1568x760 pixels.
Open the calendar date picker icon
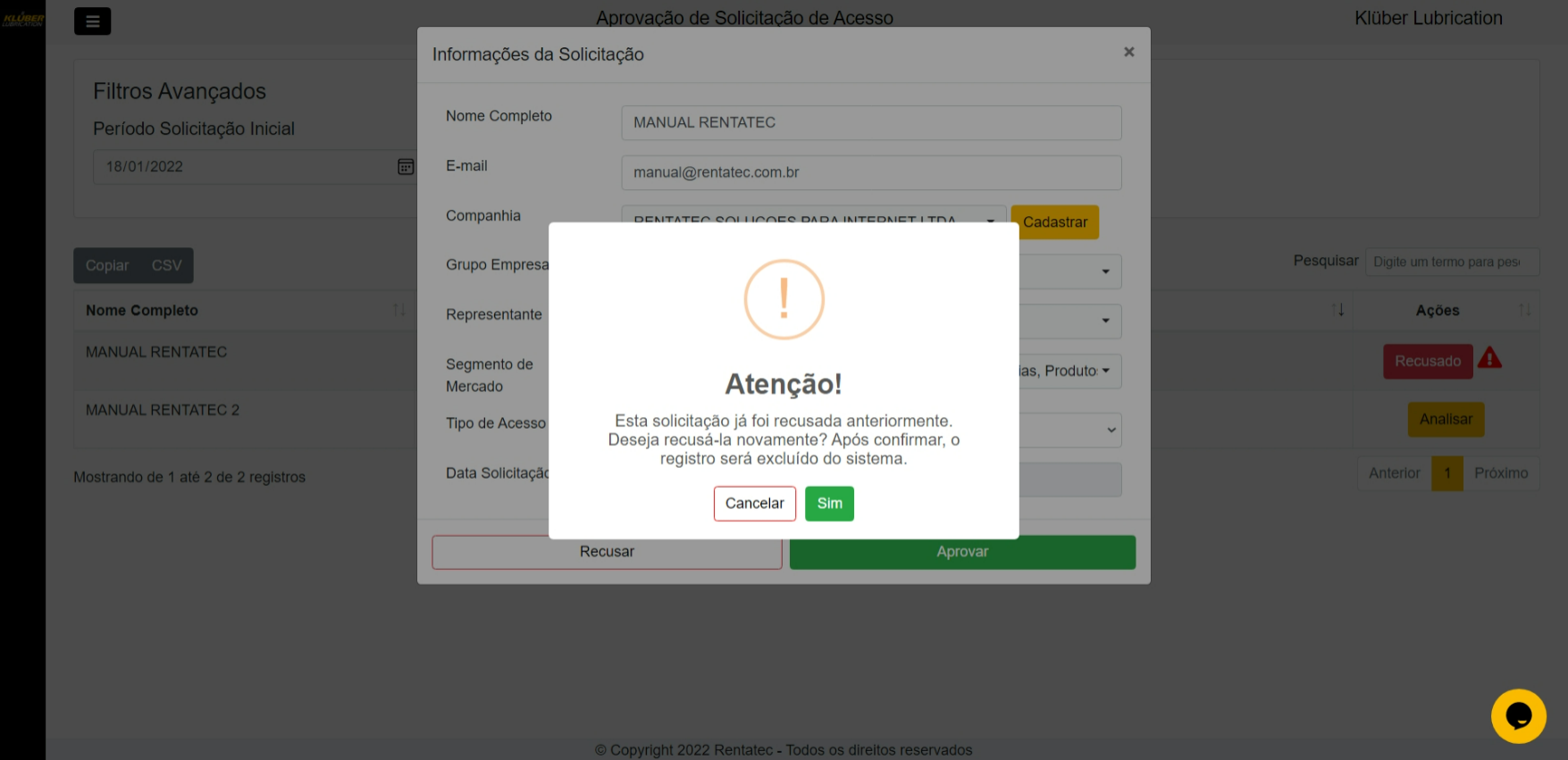405,167
